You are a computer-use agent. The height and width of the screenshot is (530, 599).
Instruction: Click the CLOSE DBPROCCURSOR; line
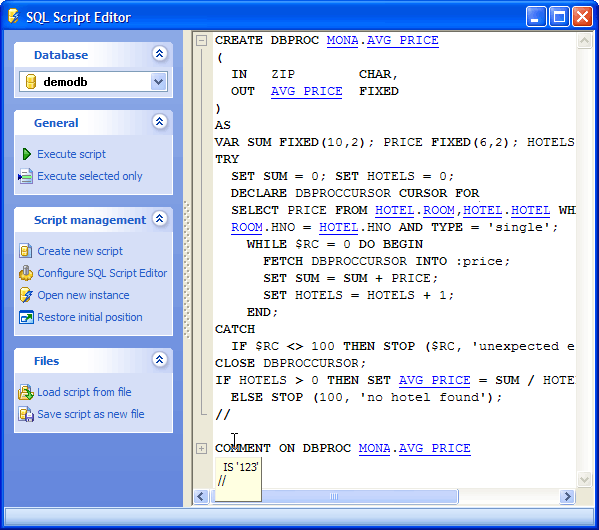[x=290, y=363]
